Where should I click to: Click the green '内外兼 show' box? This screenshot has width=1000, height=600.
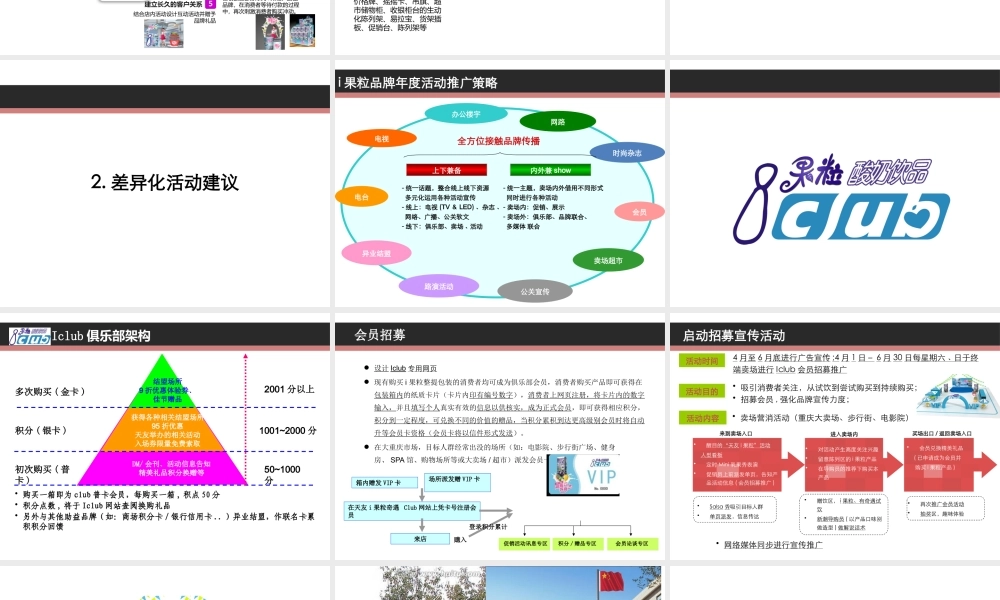coord(550,170)
